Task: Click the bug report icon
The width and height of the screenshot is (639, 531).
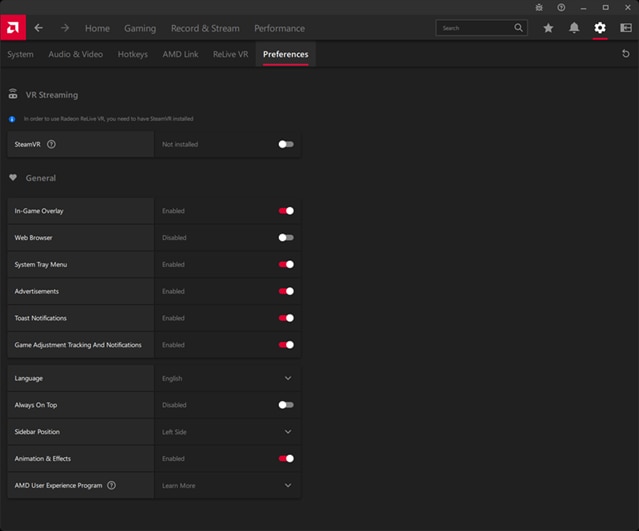Action: pos(539,7)
